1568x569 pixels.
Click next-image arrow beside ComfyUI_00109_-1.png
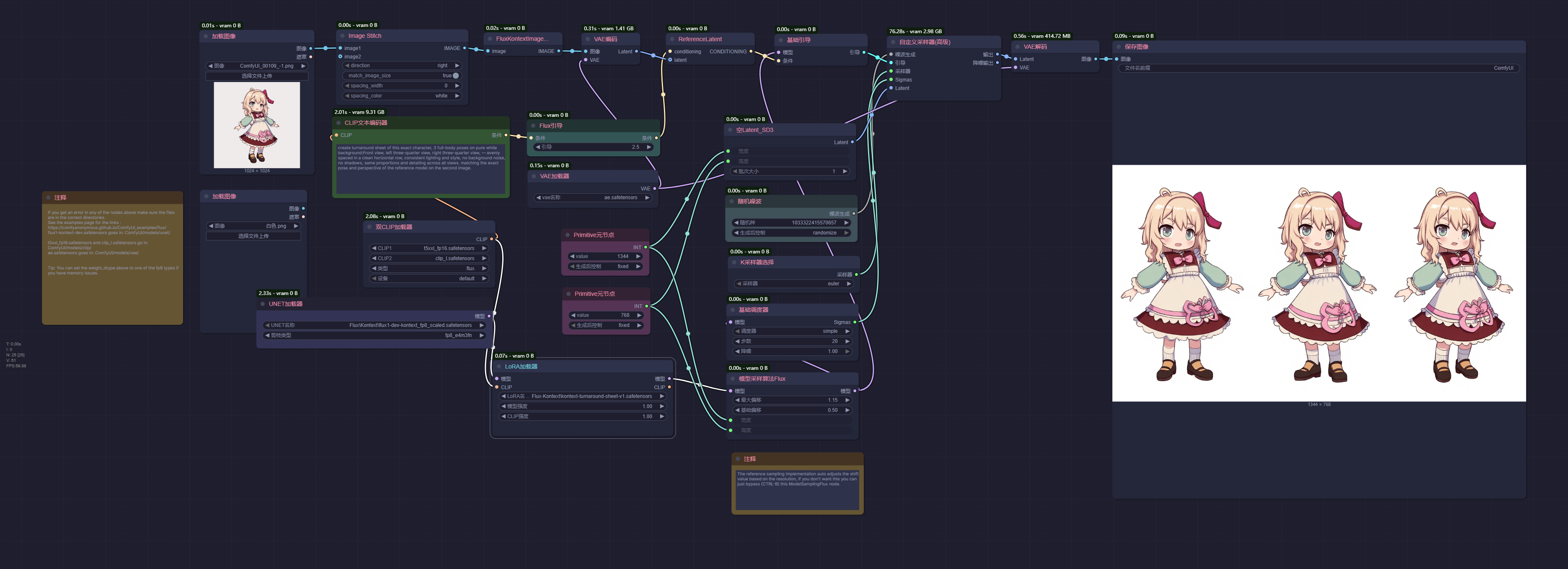(x=303, y=66)
